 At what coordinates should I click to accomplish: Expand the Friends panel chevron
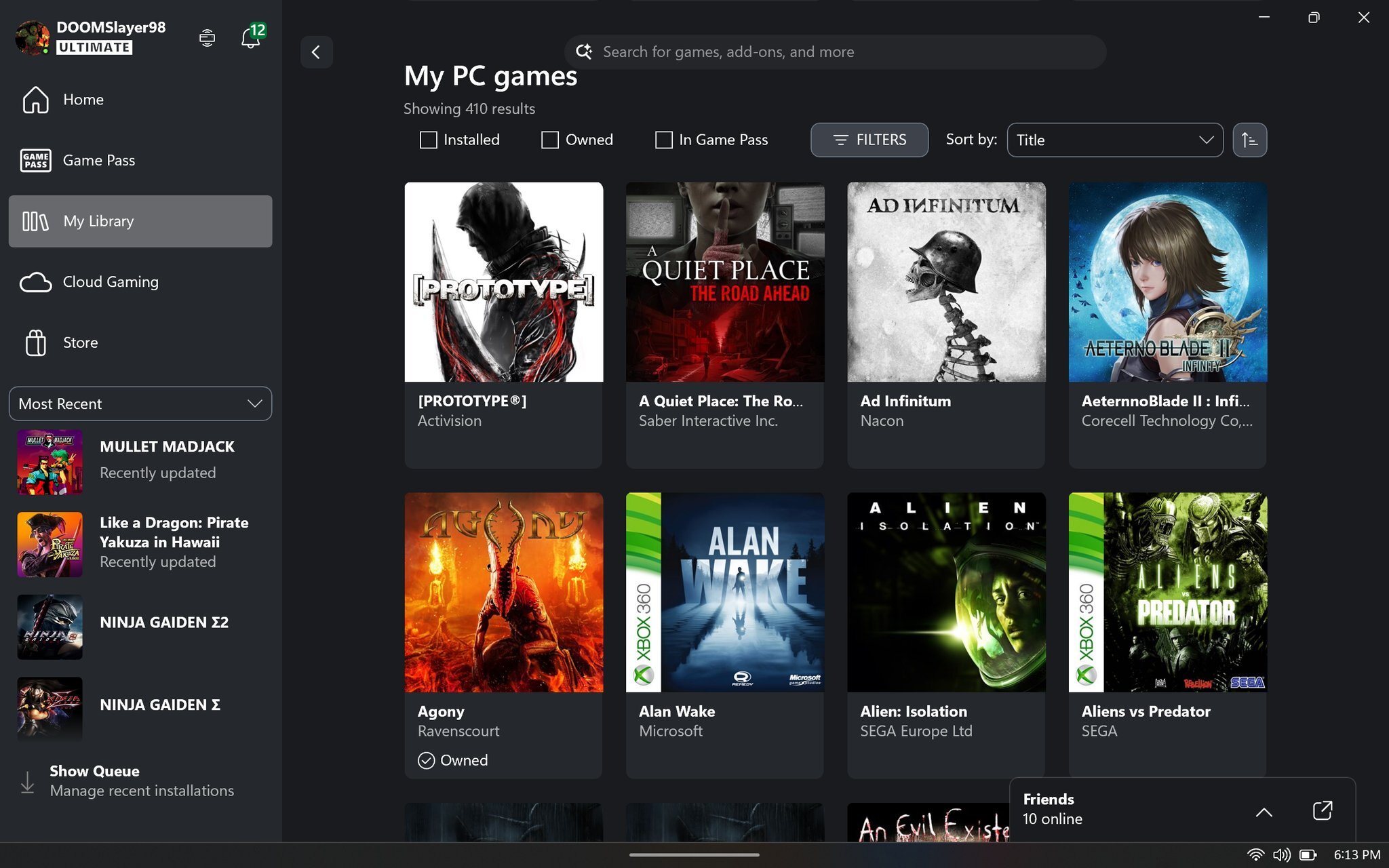coord(1264,812)
